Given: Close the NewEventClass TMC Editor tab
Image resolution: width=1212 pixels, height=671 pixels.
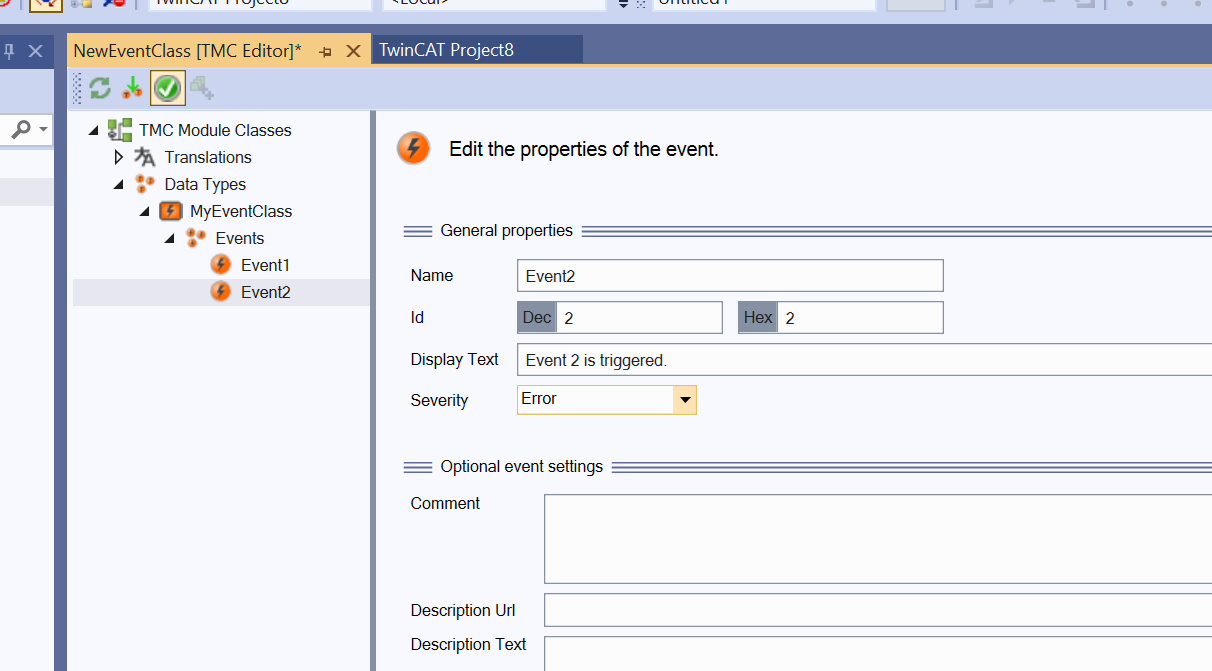Looking at the screenshot, I should coord(352,51).
